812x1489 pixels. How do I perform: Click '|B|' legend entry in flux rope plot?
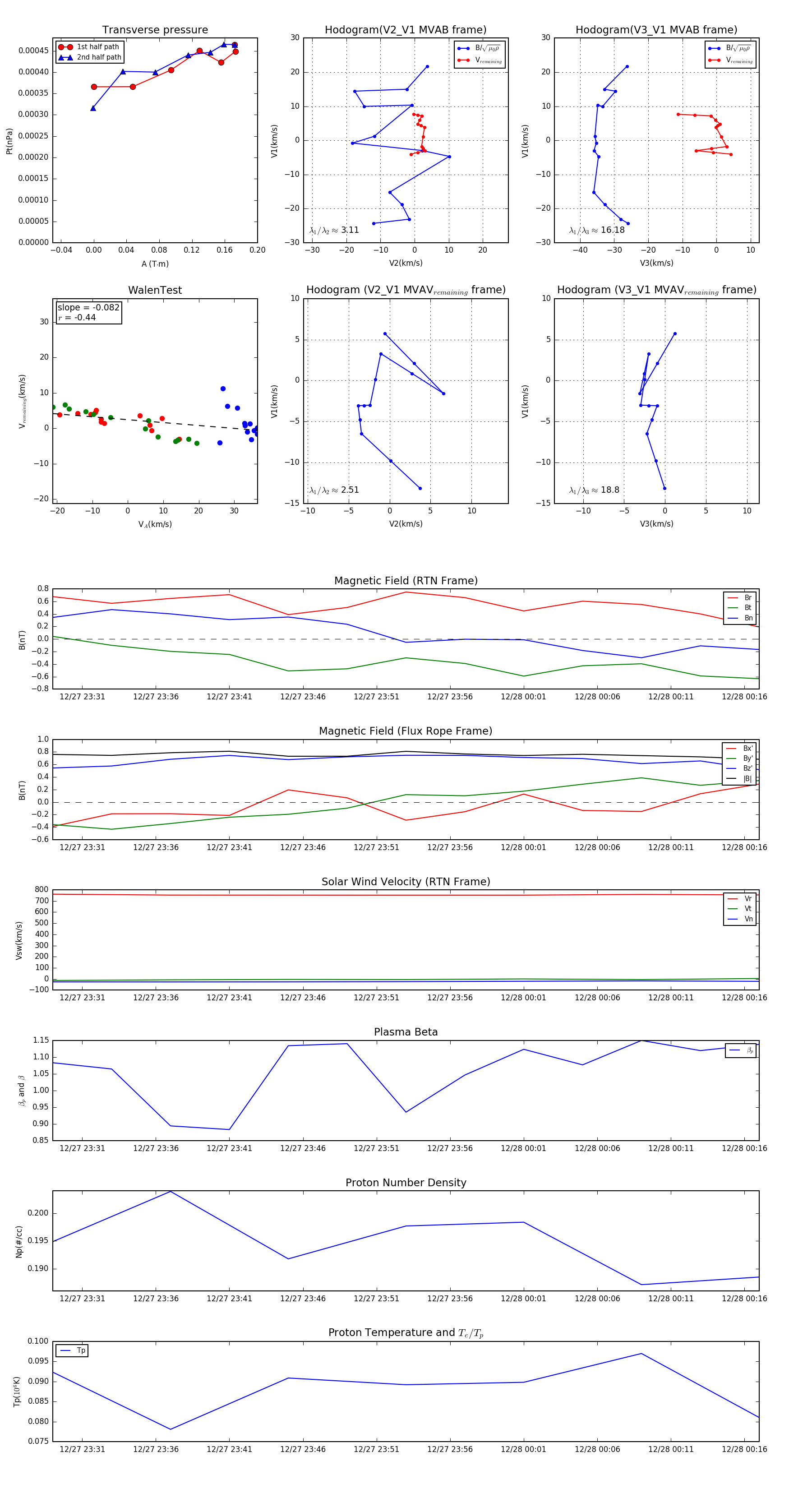(x=740, y=779)
